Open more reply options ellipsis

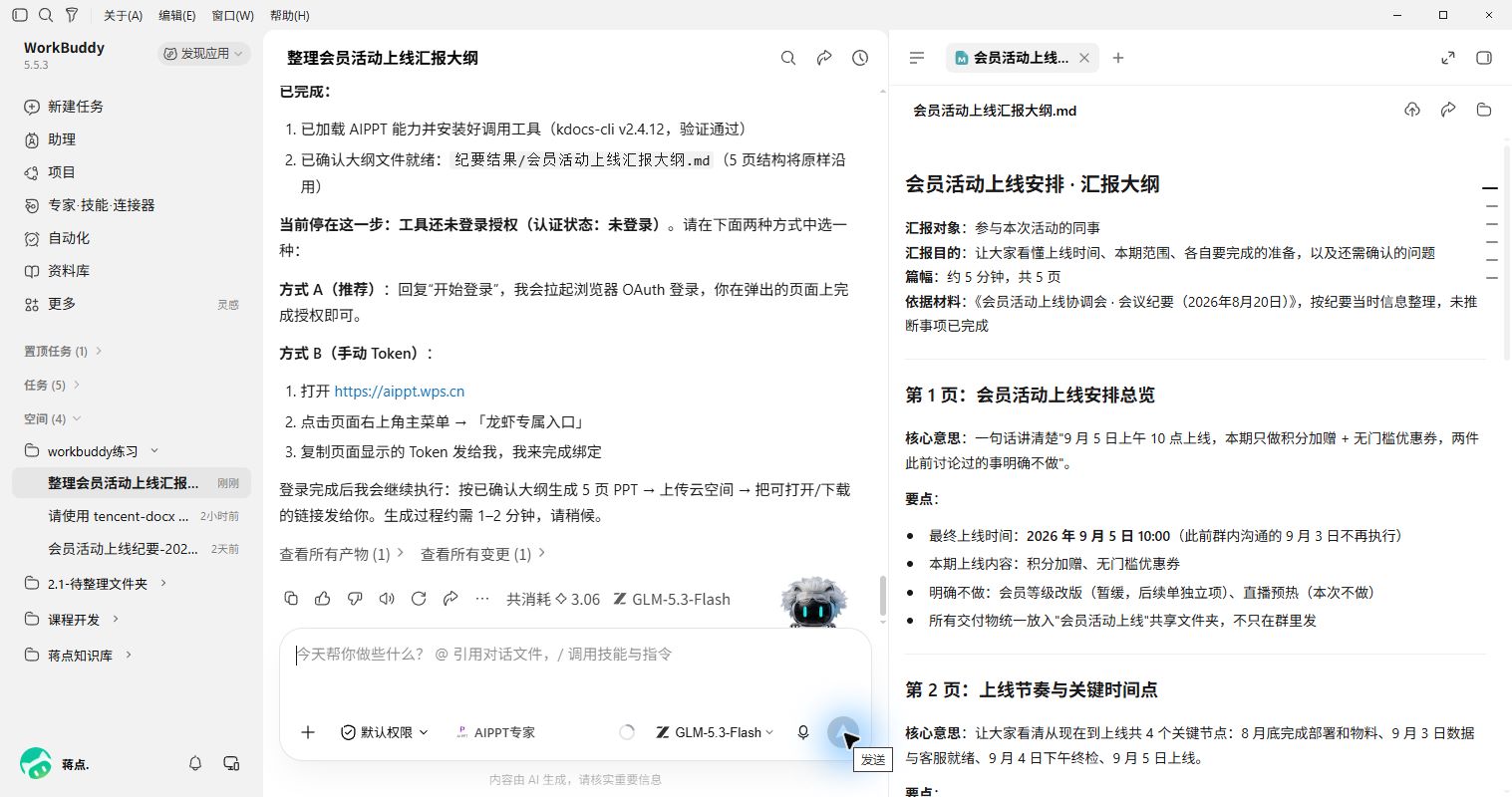pyautogui.click(x=482, y=598)
